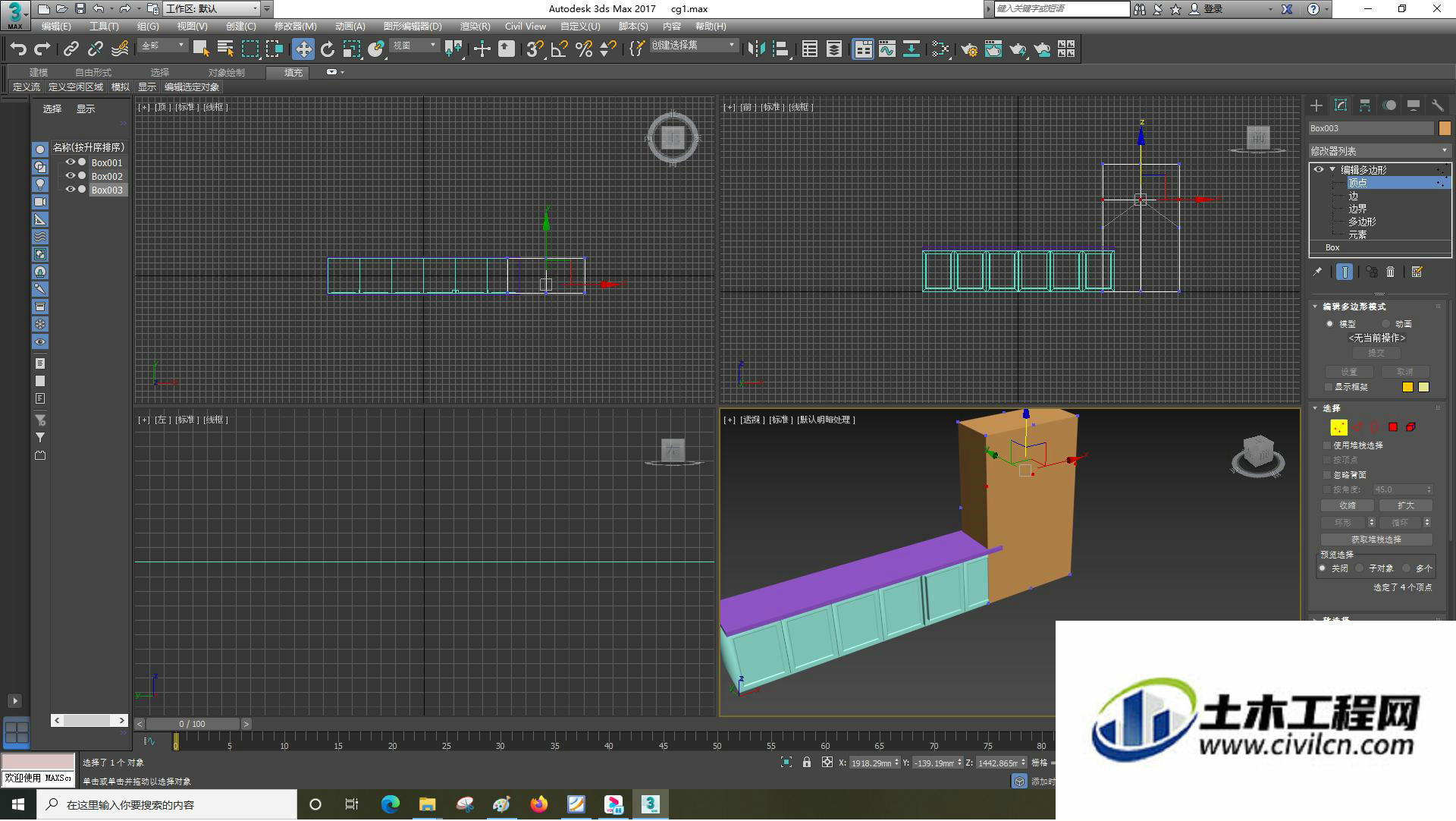Switch to the Create command panel tab
The image size is (1456, 821).
click(1316, 106)
